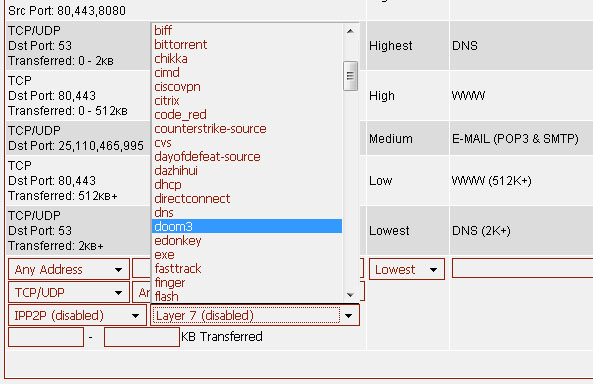Pick code_red from the dropdown list
This screenshot has height=384, width=593.
247,115
